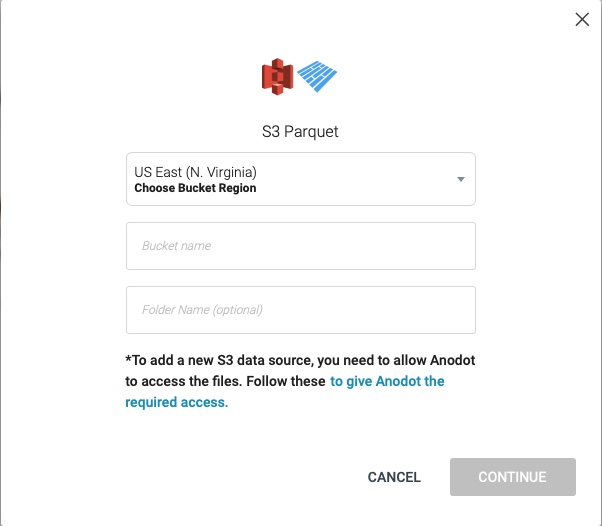Click the Bucket name placeholder text

176,246
